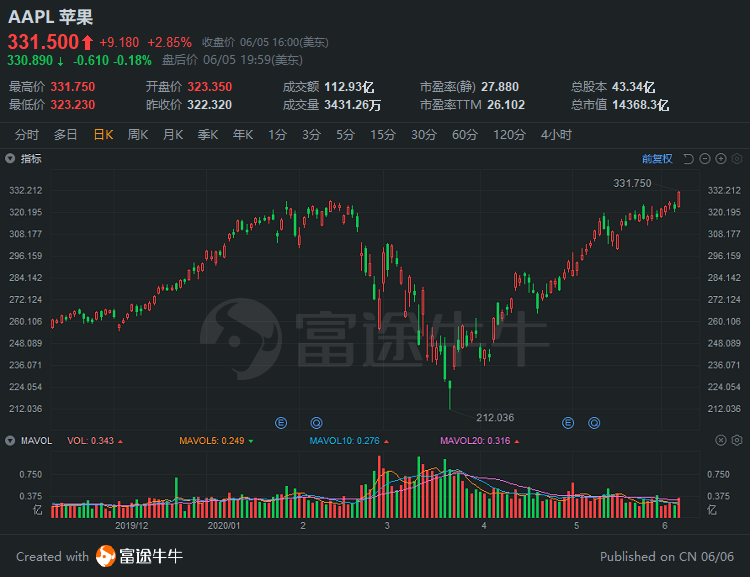Collapse the MAVOL indicator panel
The image size is (750, 577).
pyautogui.click(x=10, y=441)
